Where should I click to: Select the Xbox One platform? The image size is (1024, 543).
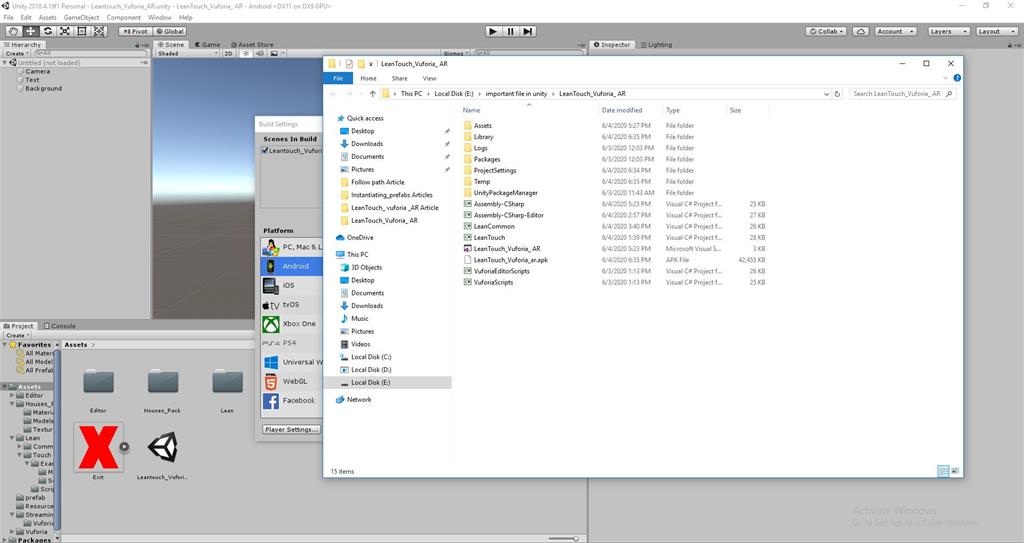tap(292, 323)
